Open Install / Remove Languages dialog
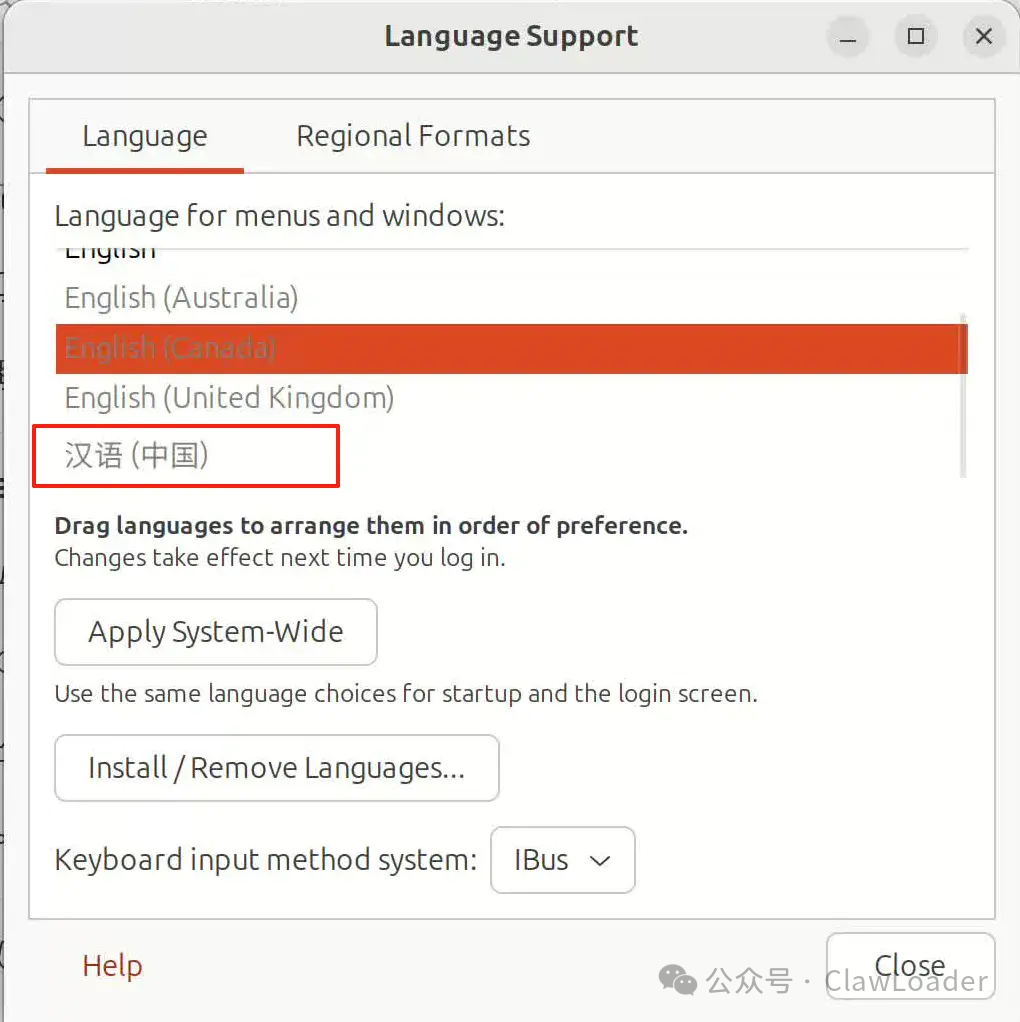The width and height of the screenshot is (1020, 1022). click(x=277, y=768)
